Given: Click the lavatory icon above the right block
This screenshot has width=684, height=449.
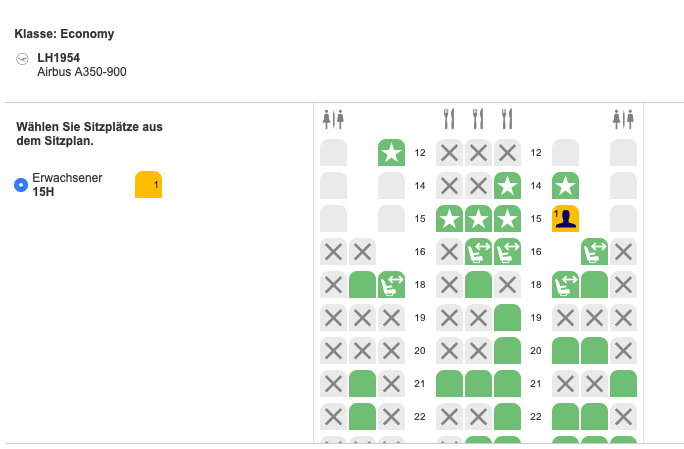Looking at the screenshot, I should pos(623,120).
